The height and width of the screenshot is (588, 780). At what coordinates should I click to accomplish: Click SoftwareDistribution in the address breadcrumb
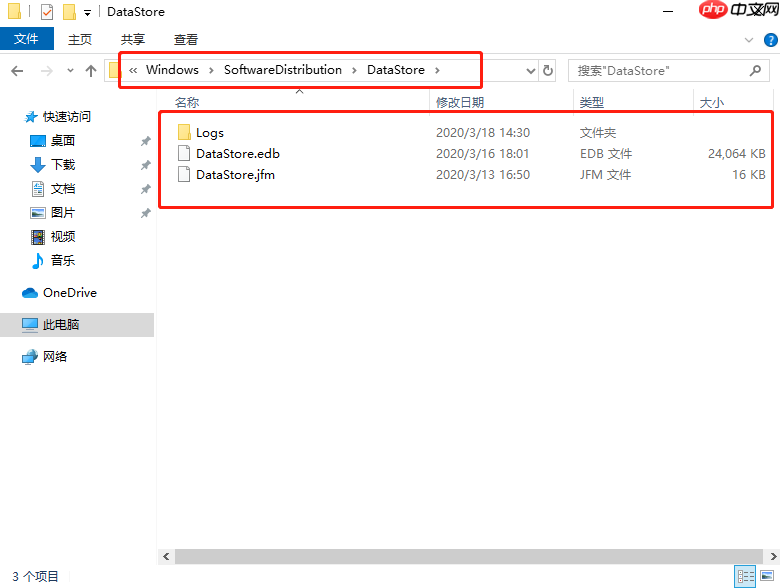283,70
